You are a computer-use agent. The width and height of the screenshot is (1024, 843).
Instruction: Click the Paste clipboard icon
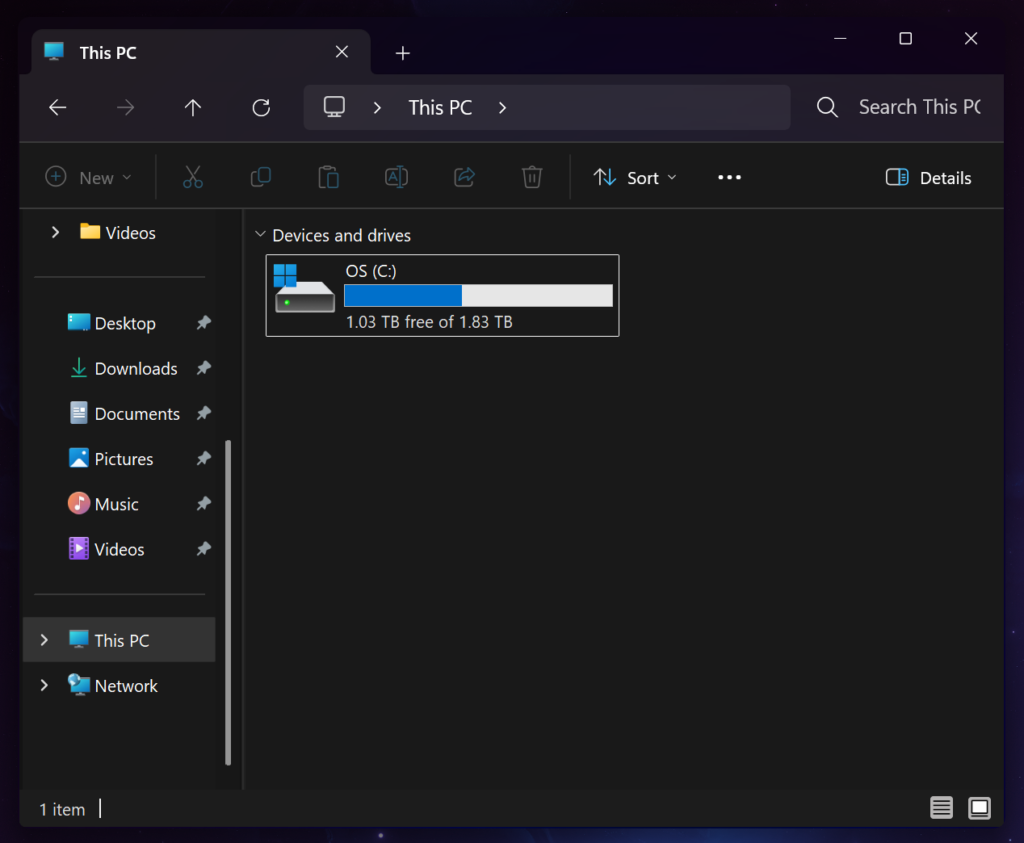[328, 178]
